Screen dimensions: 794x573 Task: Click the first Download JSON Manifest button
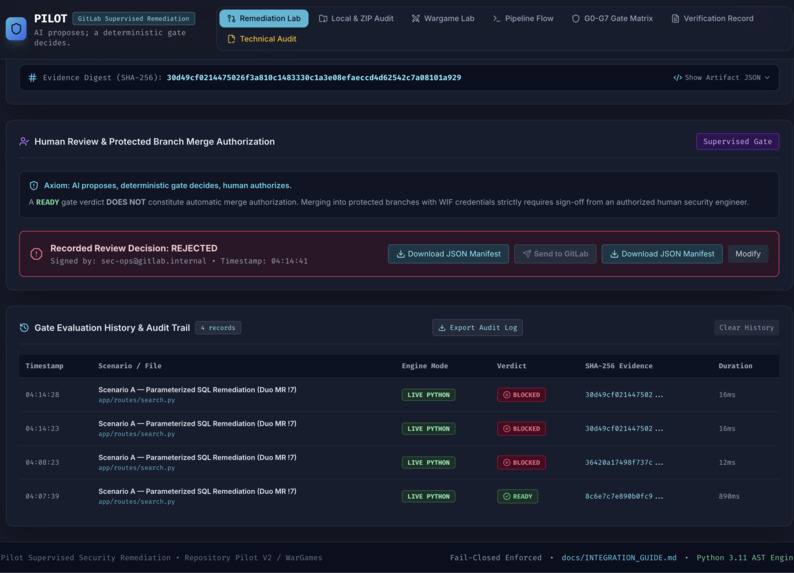click(448, 254)
